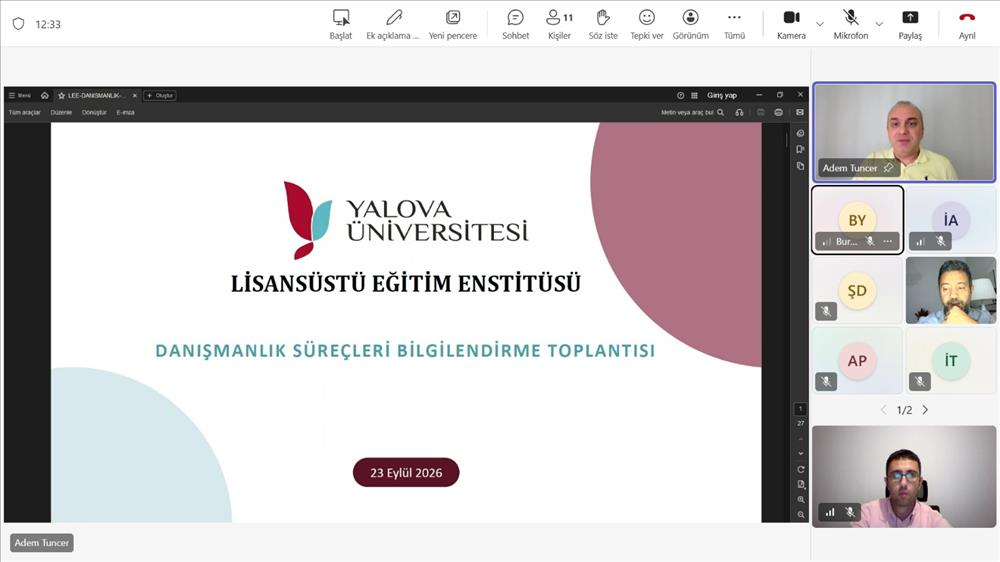This screenshot has width=1000, height=562.
Task: Go to PDF viewer home icon
Action: click(x=45, y=95)
